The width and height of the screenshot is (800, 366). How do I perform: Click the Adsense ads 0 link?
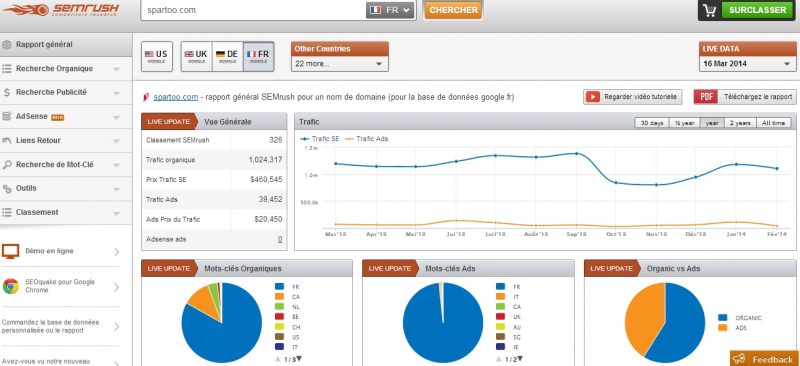[x=280, y=239]
